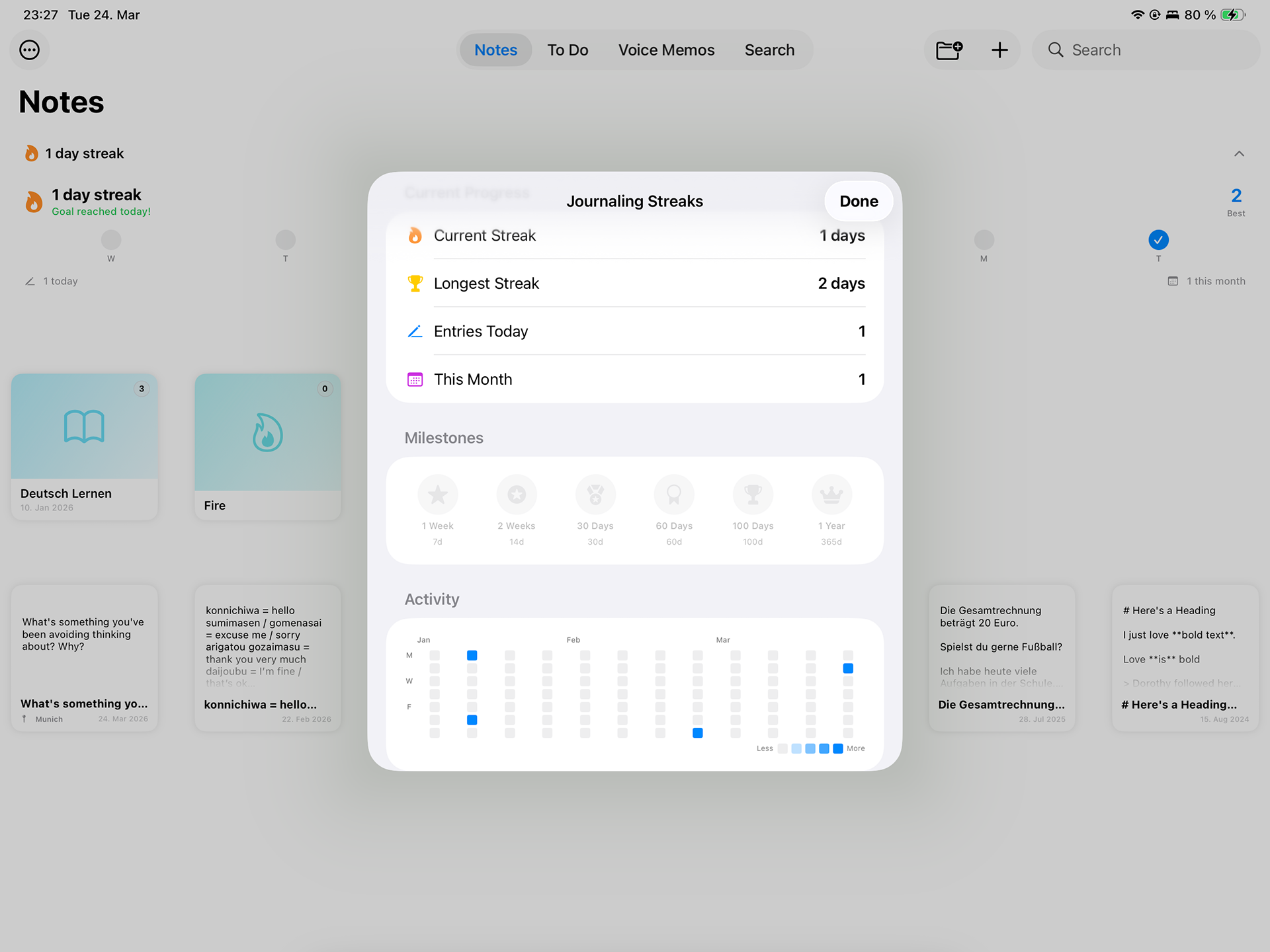Tap the blue checked Tuesday day circle
1270x952 pixels.
1158,239
